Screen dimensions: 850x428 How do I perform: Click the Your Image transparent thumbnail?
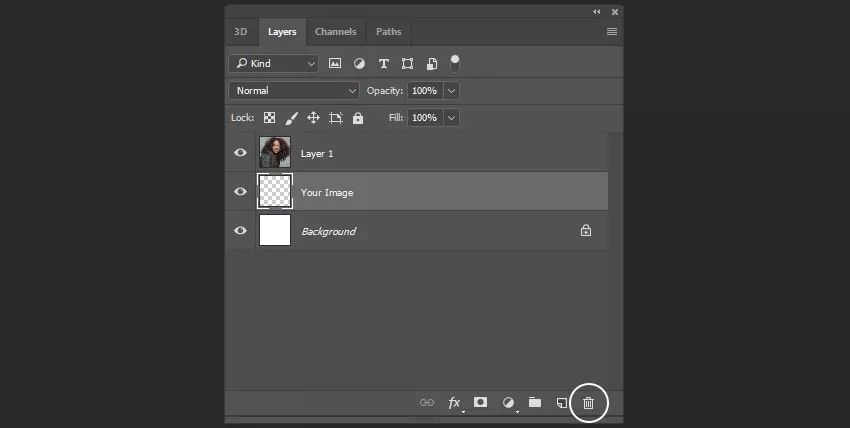[x=275, y=191]
